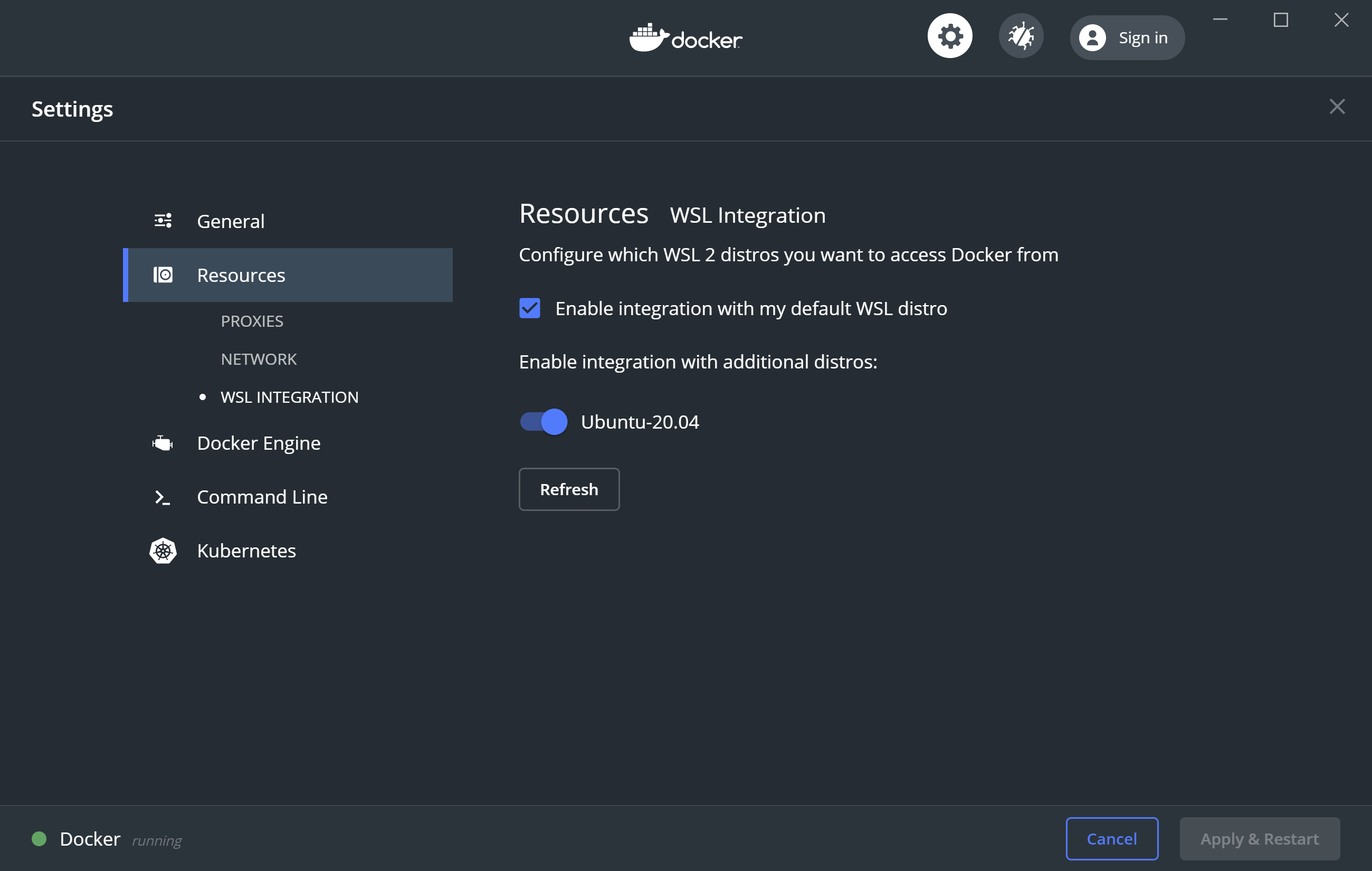Cancel the settings changes

coord(1112,838)
